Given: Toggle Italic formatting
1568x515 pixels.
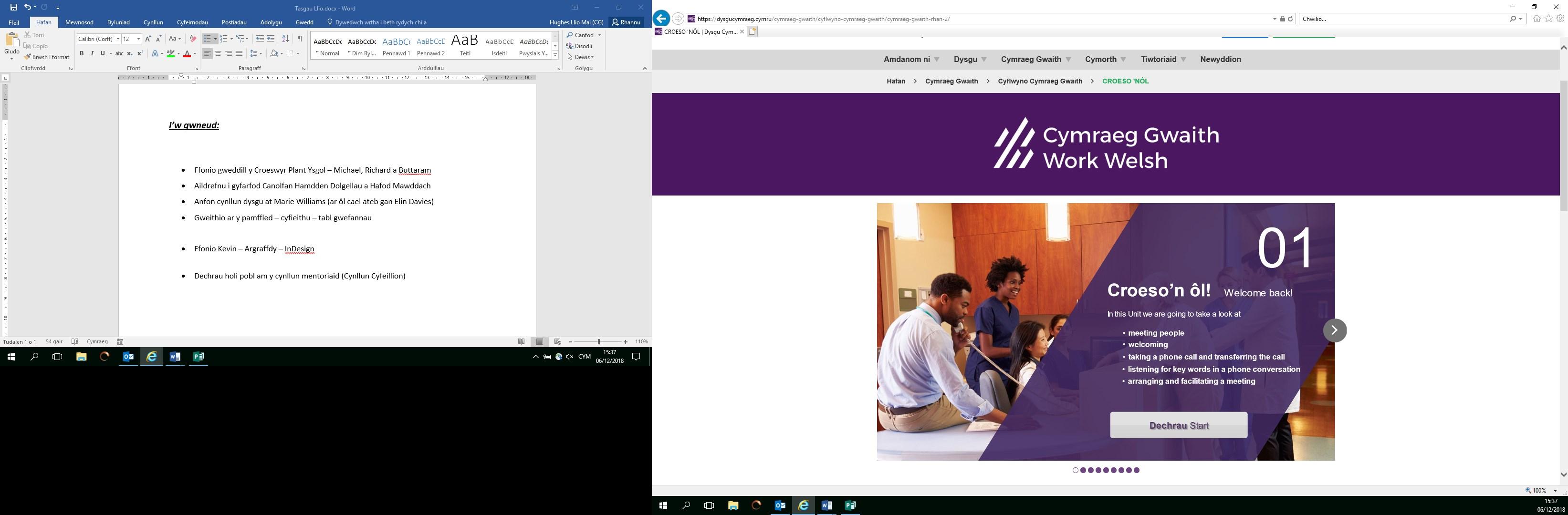Looking at the screenshot, I should click(92, 54).
